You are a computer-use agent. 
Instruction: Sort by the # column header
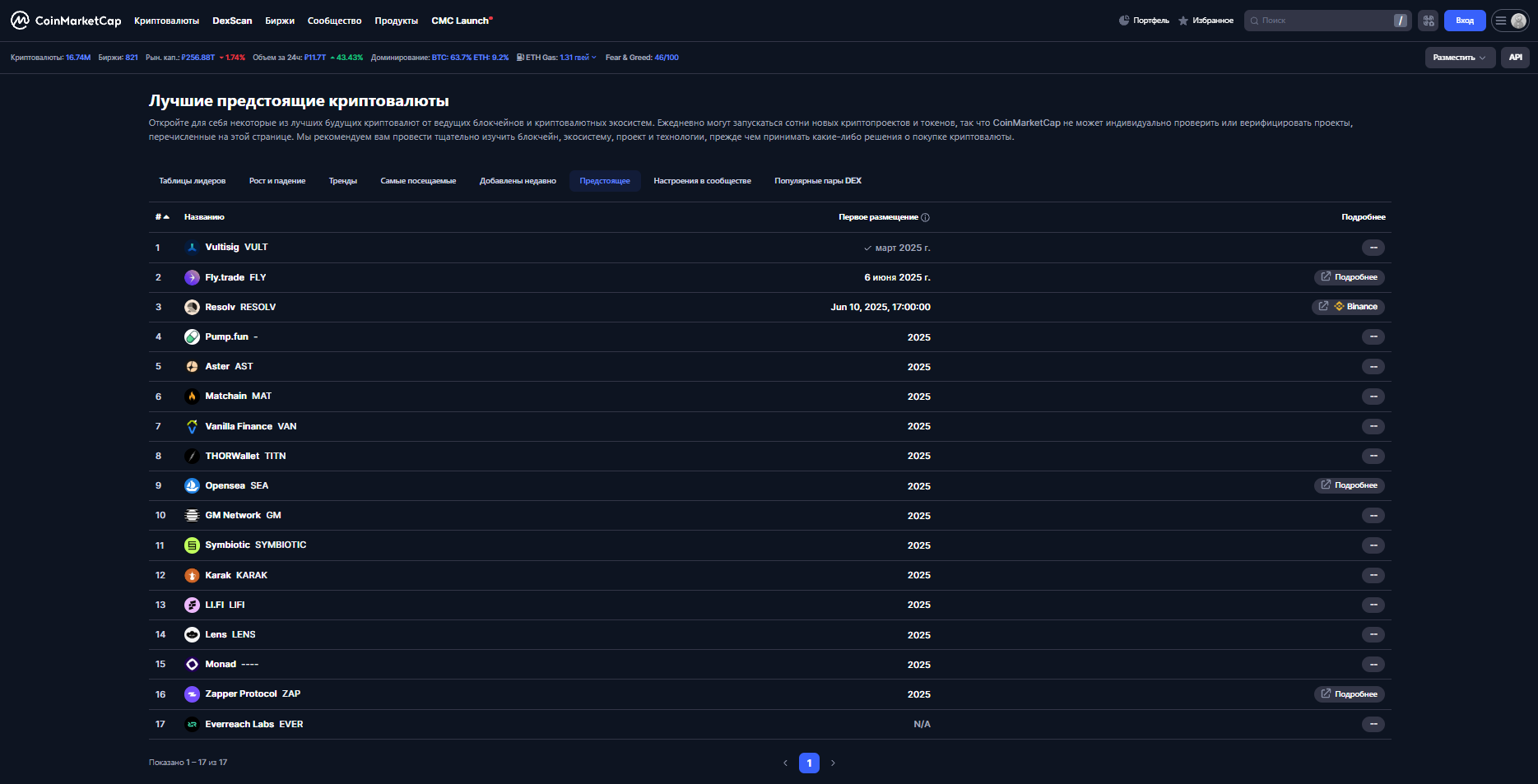point(162,217)
